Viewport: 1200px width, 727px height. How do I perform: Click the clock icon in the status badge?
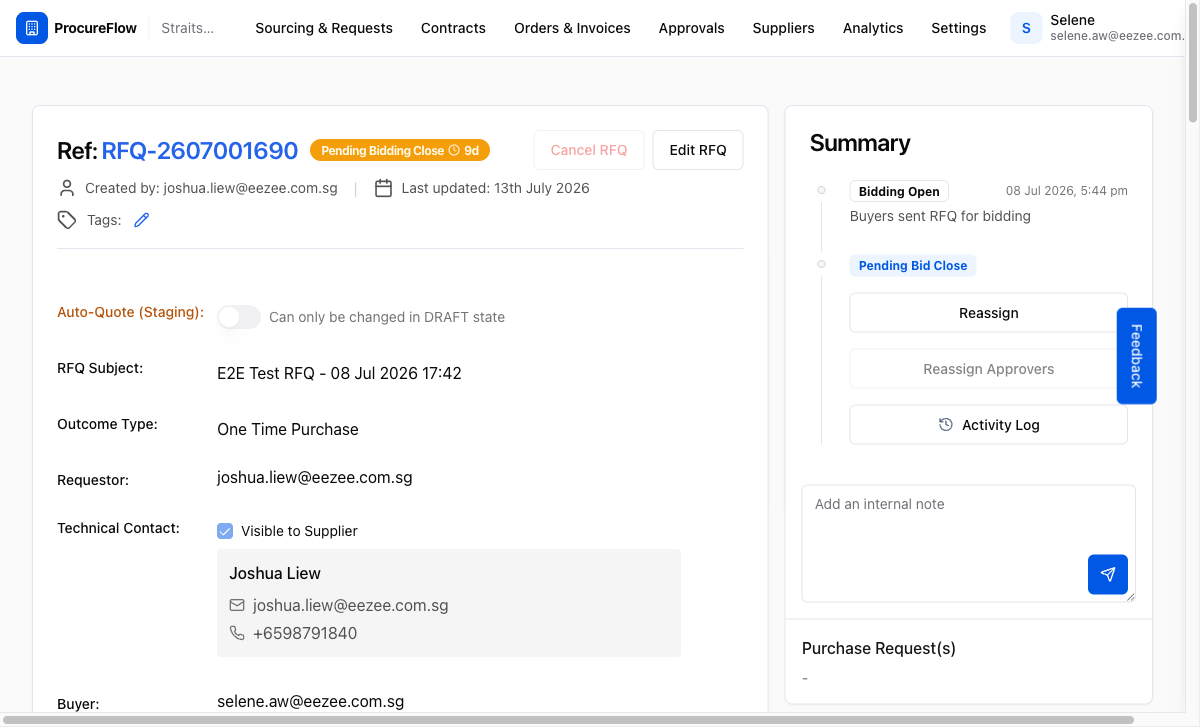point(454,151)
